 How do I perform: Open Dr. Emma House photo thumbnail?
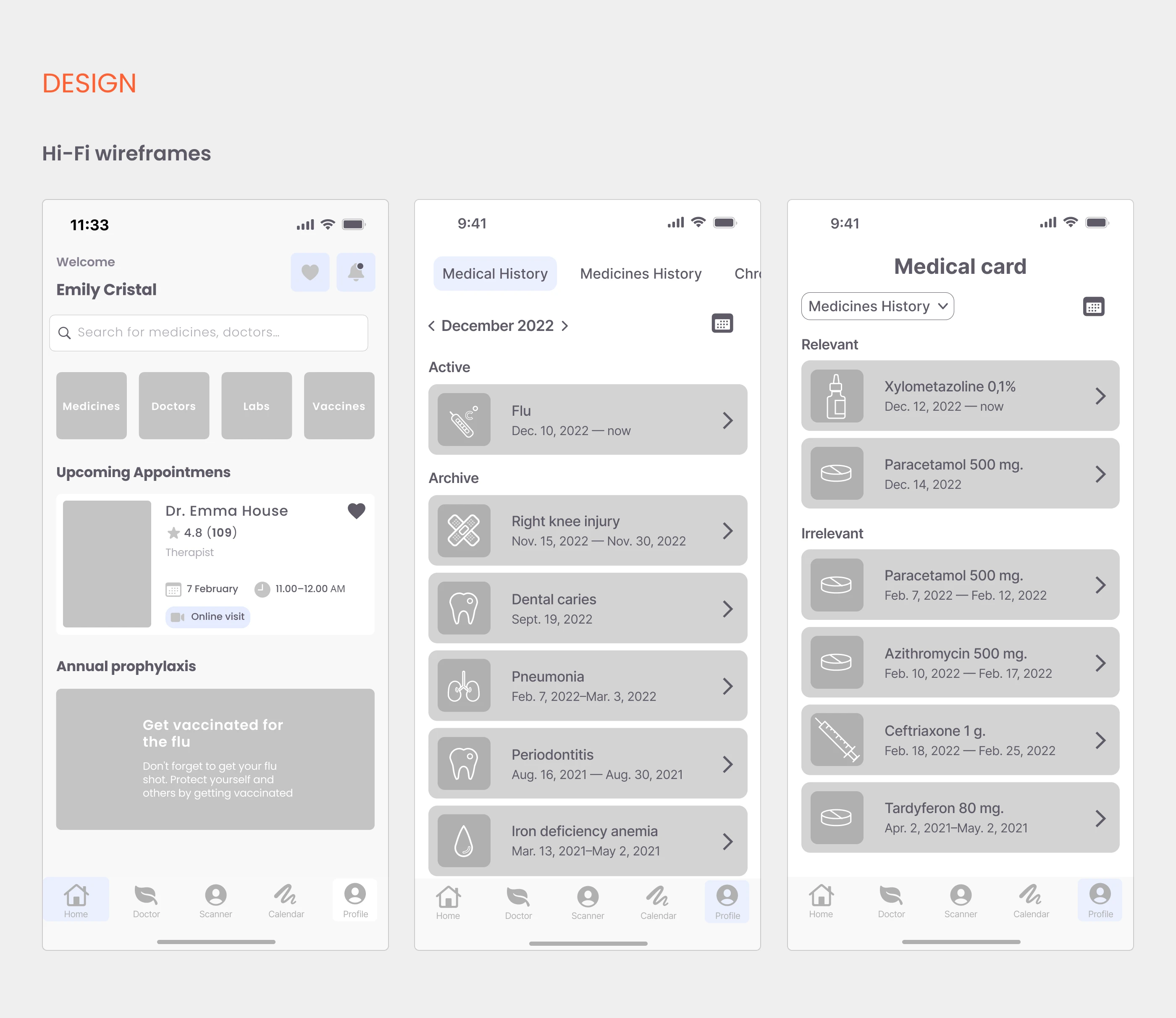[107, 564]
